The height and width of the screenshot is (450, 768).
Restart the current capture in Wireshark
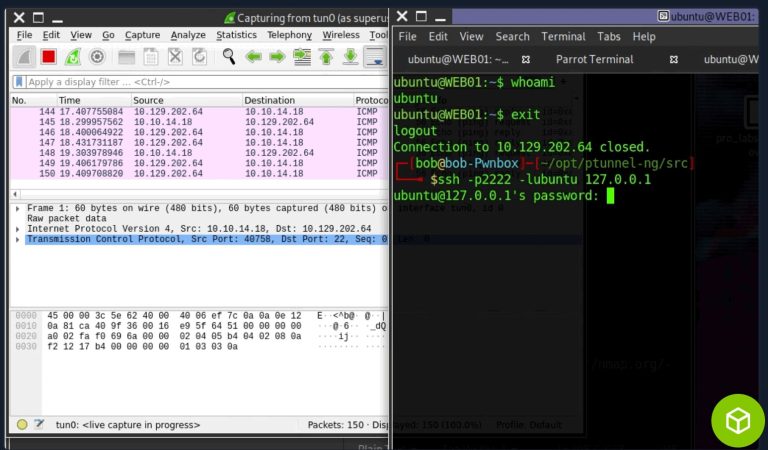[x=73, y=57]
